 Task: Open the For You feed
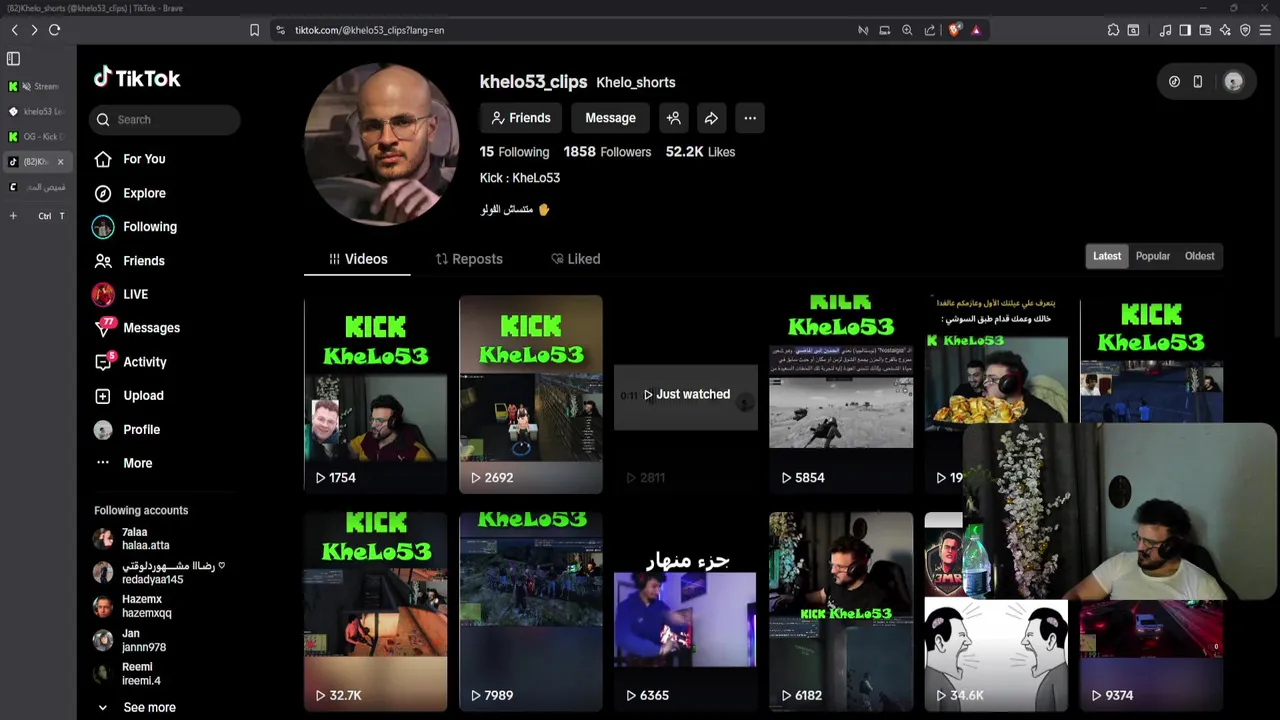click(144, 159)
